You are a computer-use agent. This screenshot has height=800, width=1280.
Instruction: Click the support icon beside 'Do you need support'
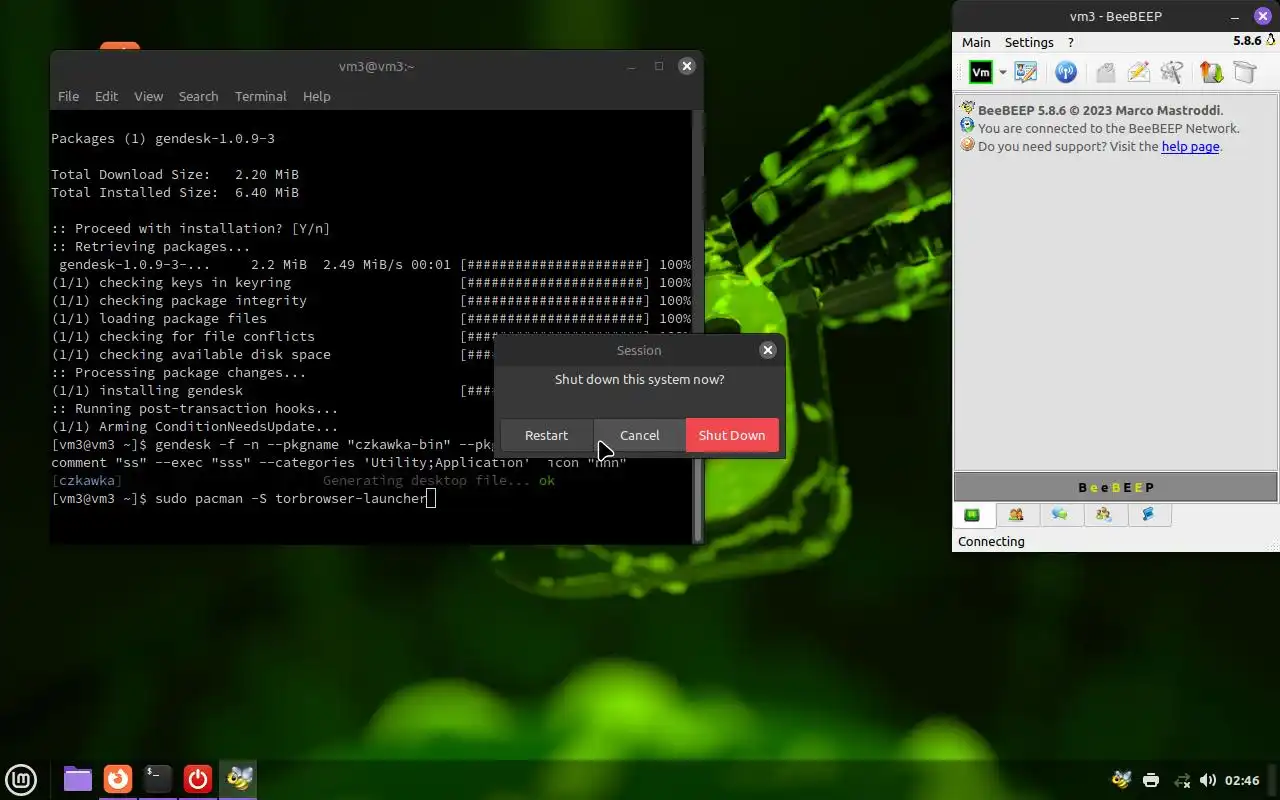tap(967, 145)
